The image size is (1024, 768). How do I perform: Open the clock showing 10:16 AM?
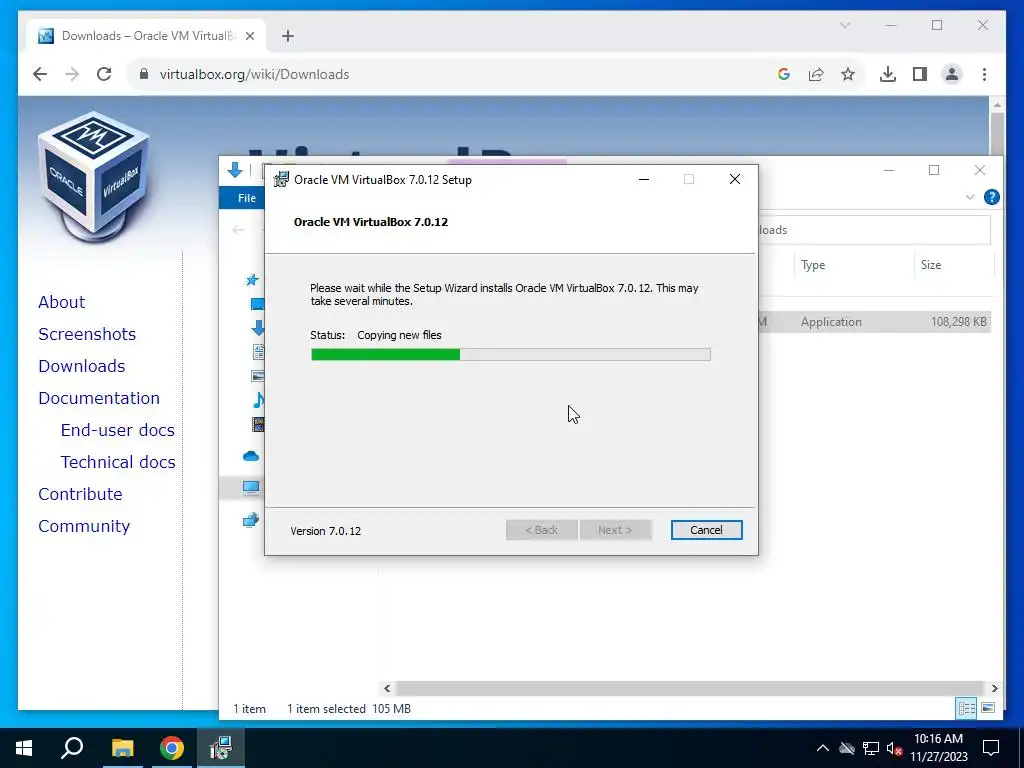tap(938, 748)
